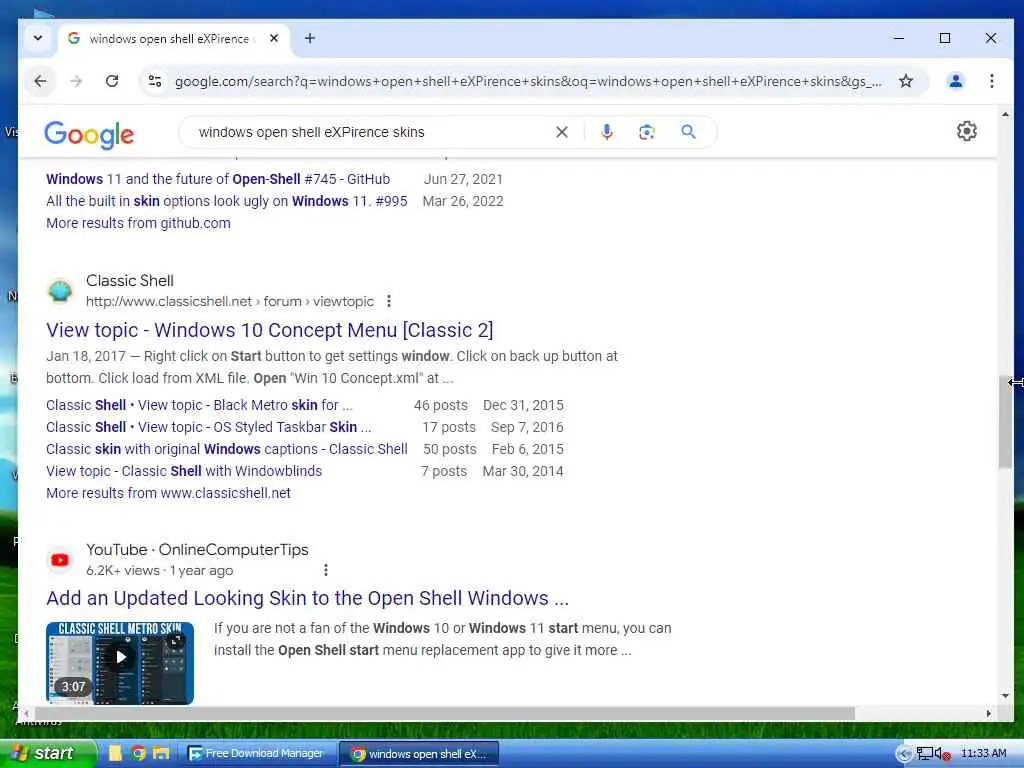Play the Classic Shell Metro Skin video thumbnail

[x=120, y=663]
